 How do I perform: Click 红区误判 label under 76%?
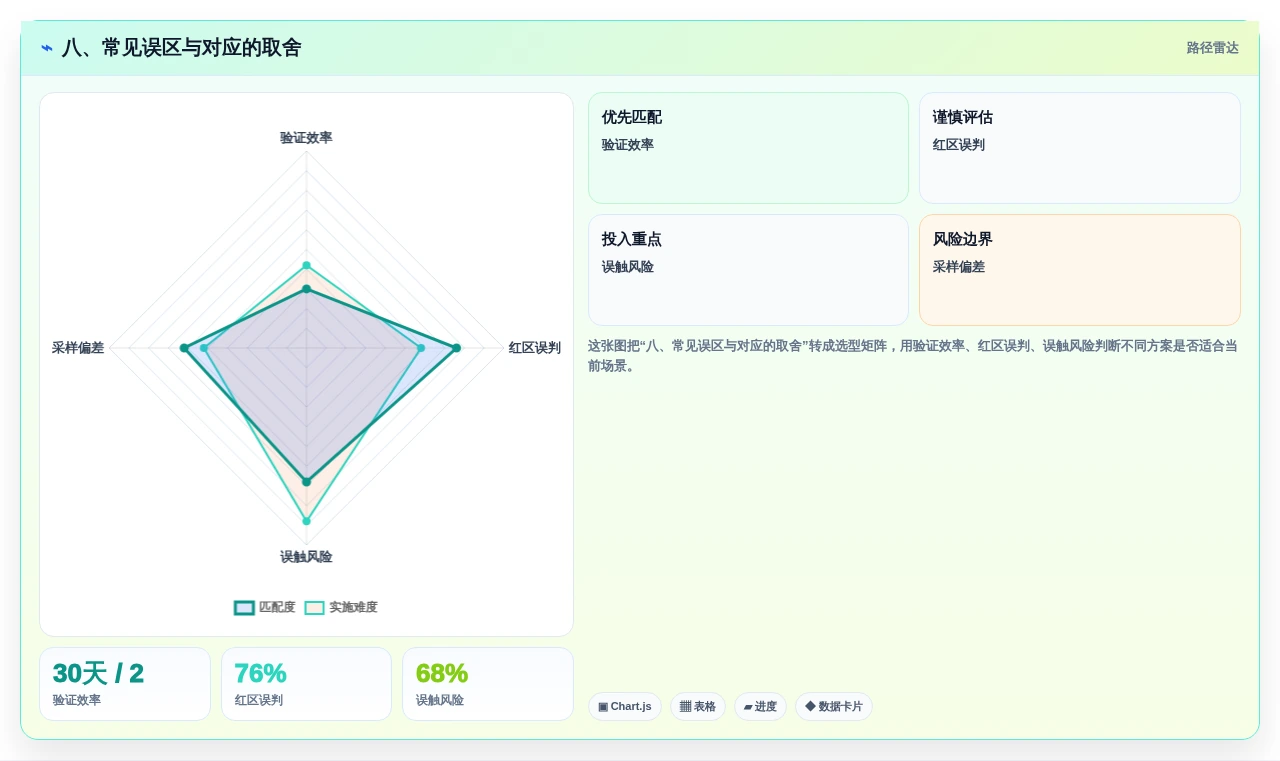[x=259, y=700]
